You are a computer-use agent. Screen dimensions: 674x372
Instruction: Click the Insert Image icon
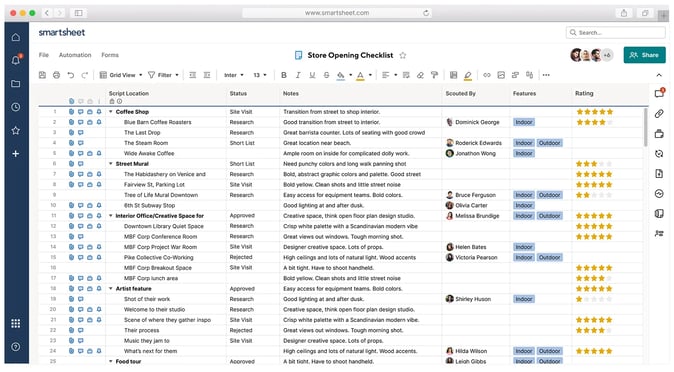[x=501, y=75]
